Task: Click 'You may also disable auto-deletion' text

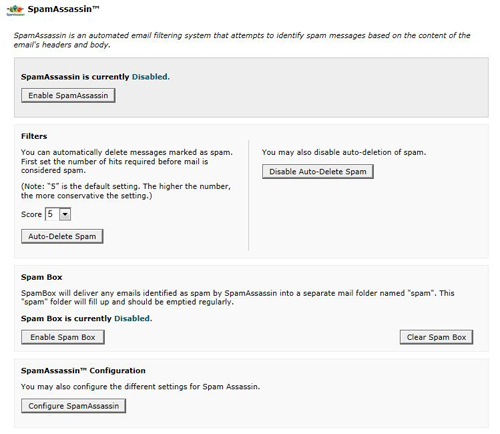Action: pos(344,152)
